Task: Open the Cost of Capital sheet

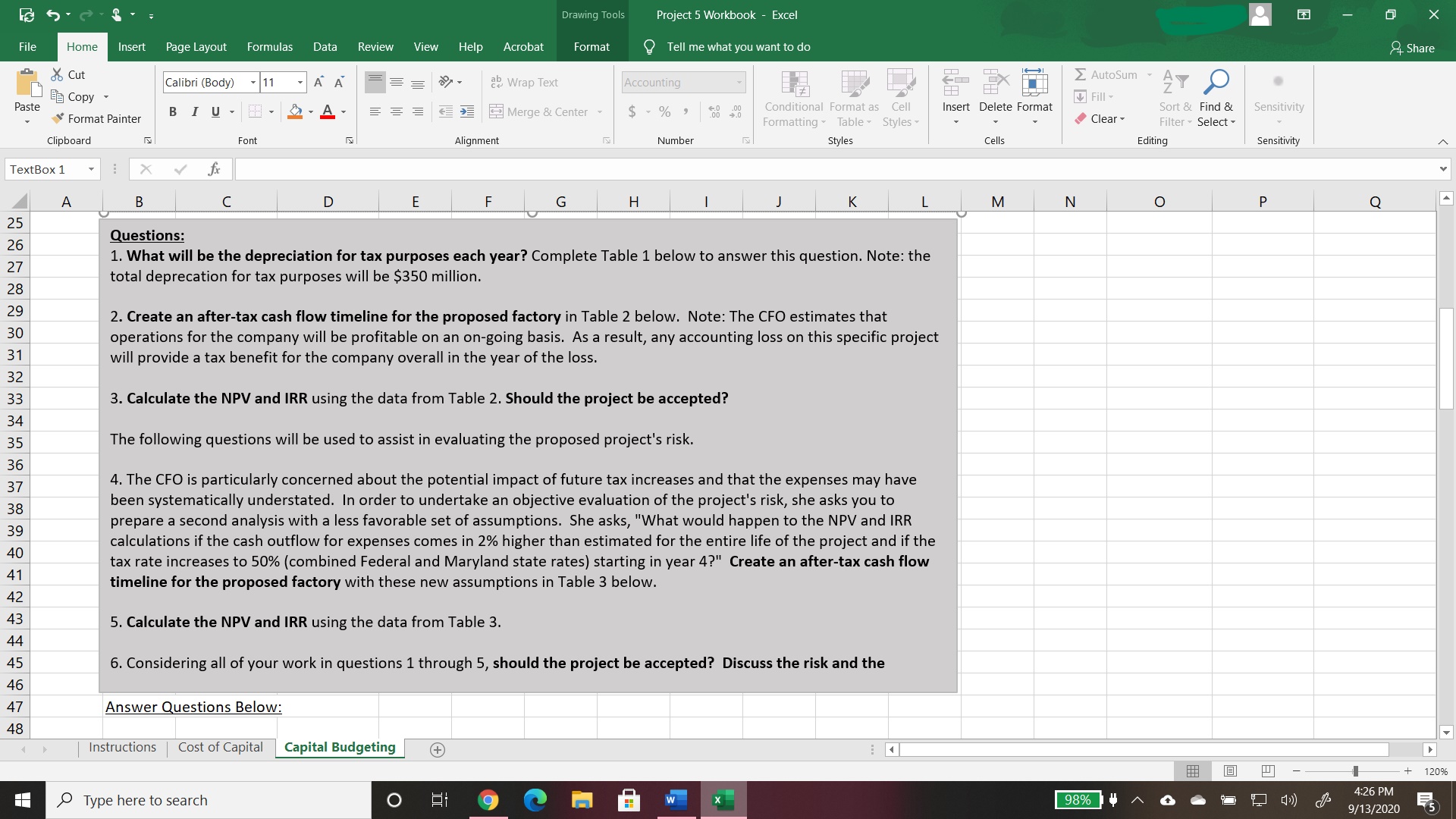Action: click(x=220, y=747)
